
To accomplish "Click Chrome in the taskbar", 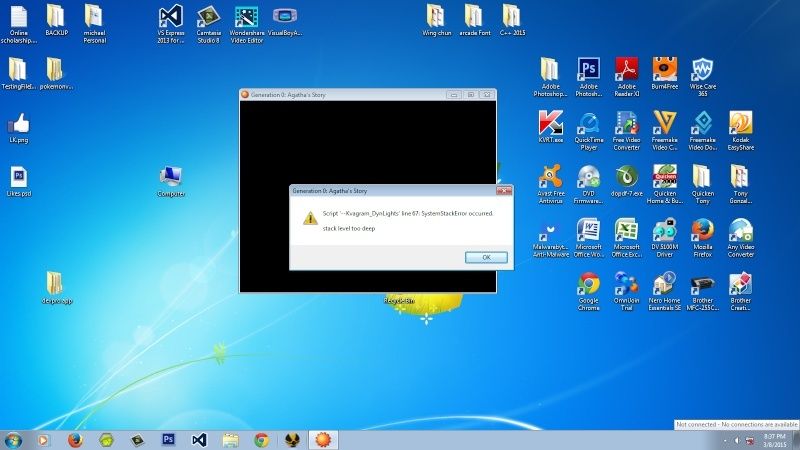I will click(261, 440).
